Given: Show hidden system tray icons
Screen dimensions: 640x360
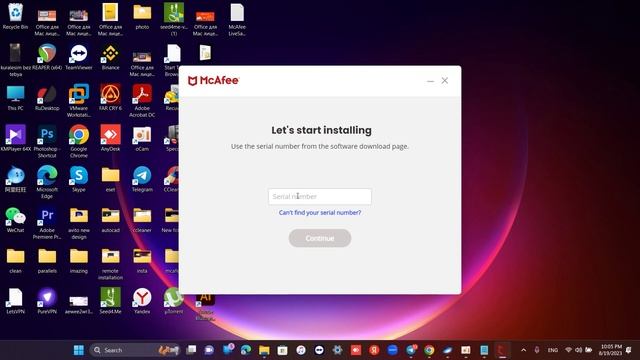Looking at the screenshot, I should pos(524,350).
